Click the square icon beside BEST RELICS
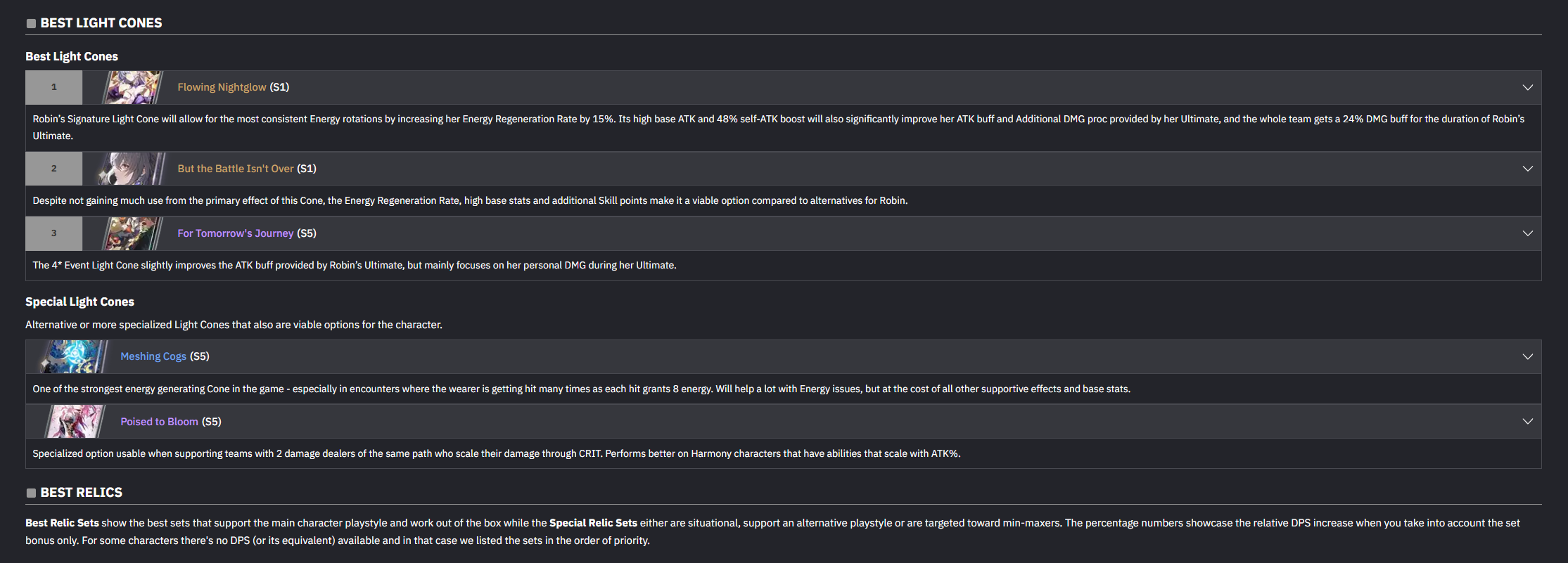 tap(31, 493)
